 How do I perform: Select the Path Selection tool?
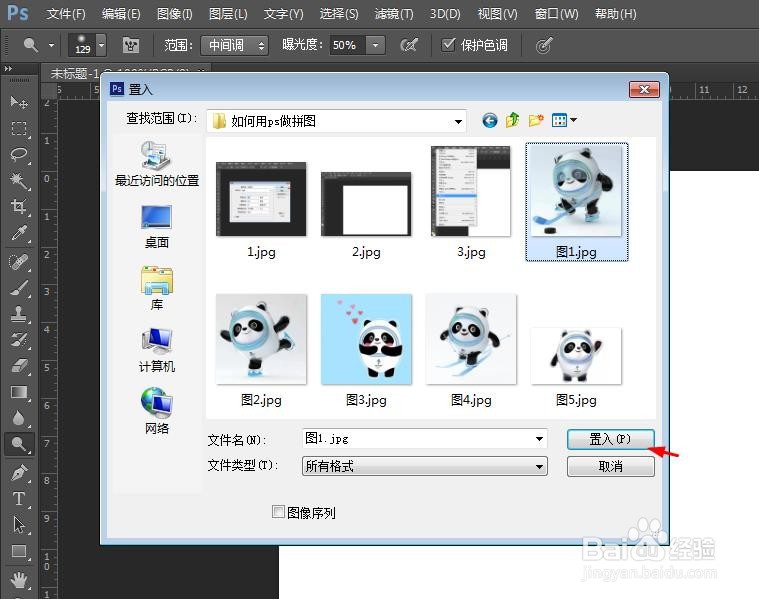coord(19,525)
